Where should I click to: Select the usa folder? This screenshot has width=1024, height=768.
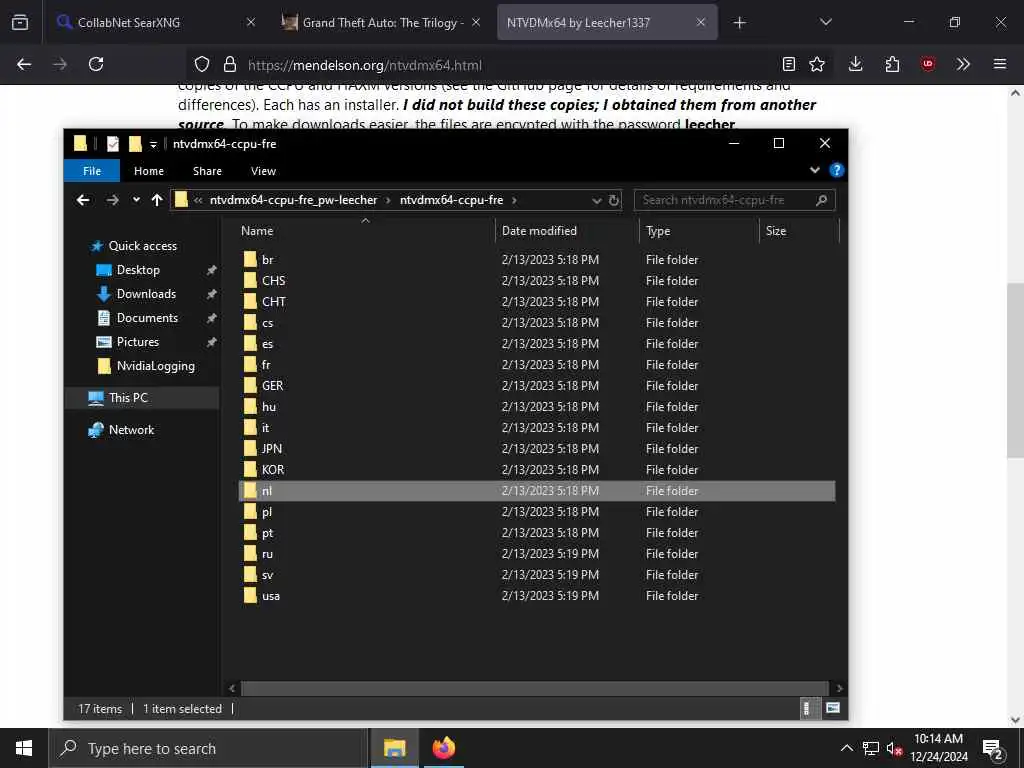pyautogui.click(x=537, y=596)
